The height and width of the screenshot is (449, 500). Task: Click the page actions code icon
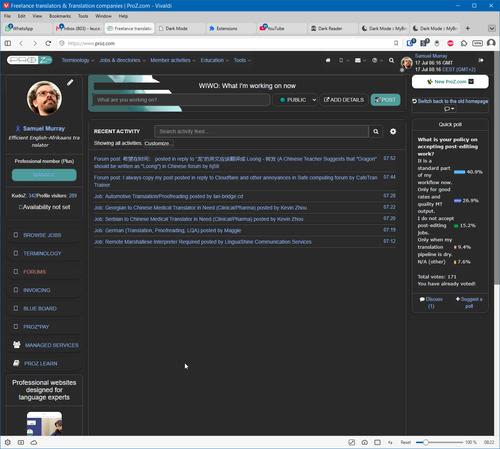(390, 442)
